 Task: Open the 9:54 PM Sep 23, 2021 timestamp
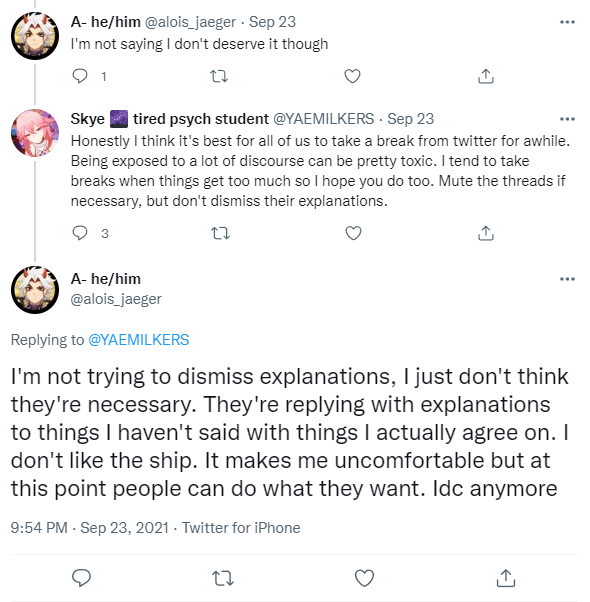(x=90, y=528)
